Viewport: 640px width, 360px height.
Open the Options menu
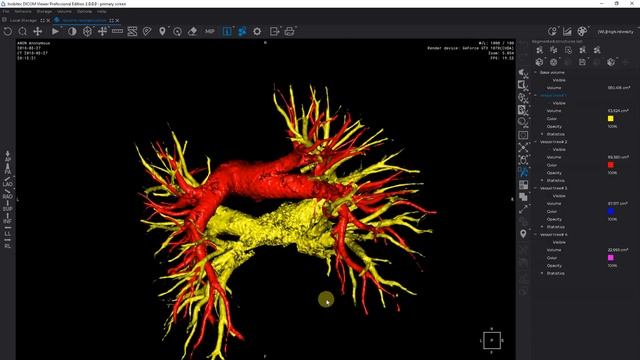tap(84, 11)
